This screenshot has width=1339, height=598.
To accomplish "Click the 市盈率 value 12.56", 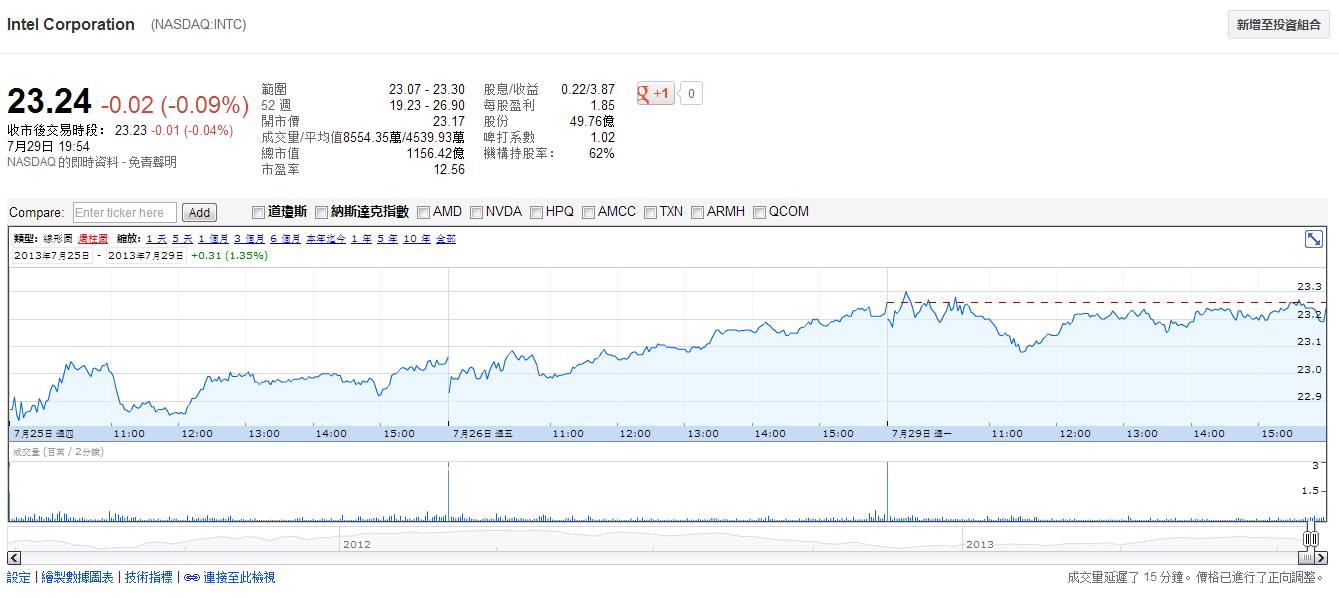I will (x=449, y=170).
